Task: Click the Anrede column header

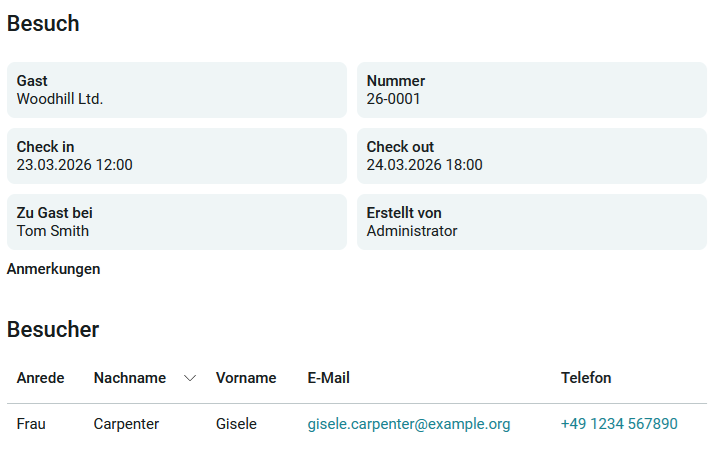Action: click(41, 378)
